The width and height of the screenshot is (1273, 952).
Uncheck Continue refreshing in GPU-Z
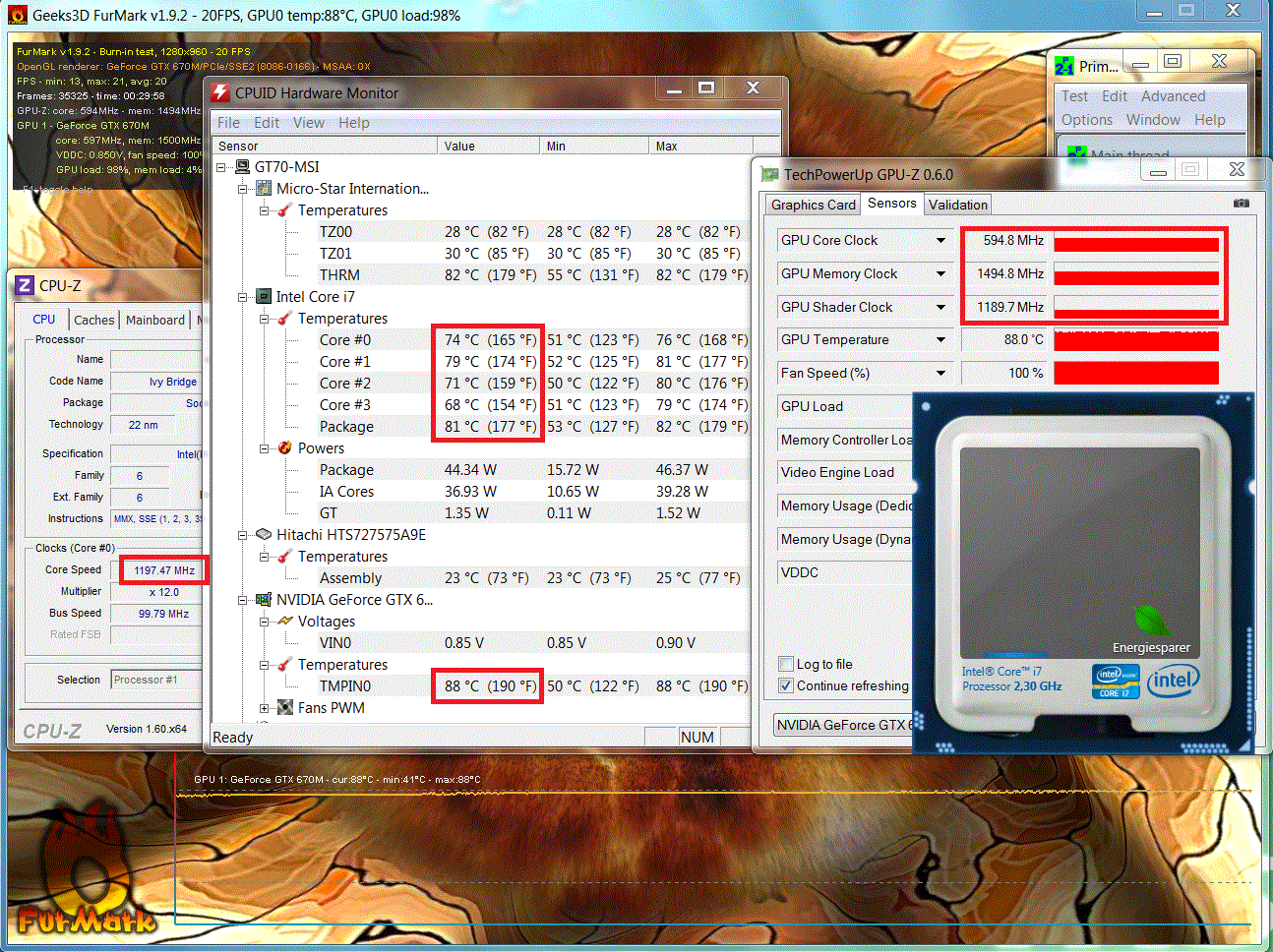point(786,685)
